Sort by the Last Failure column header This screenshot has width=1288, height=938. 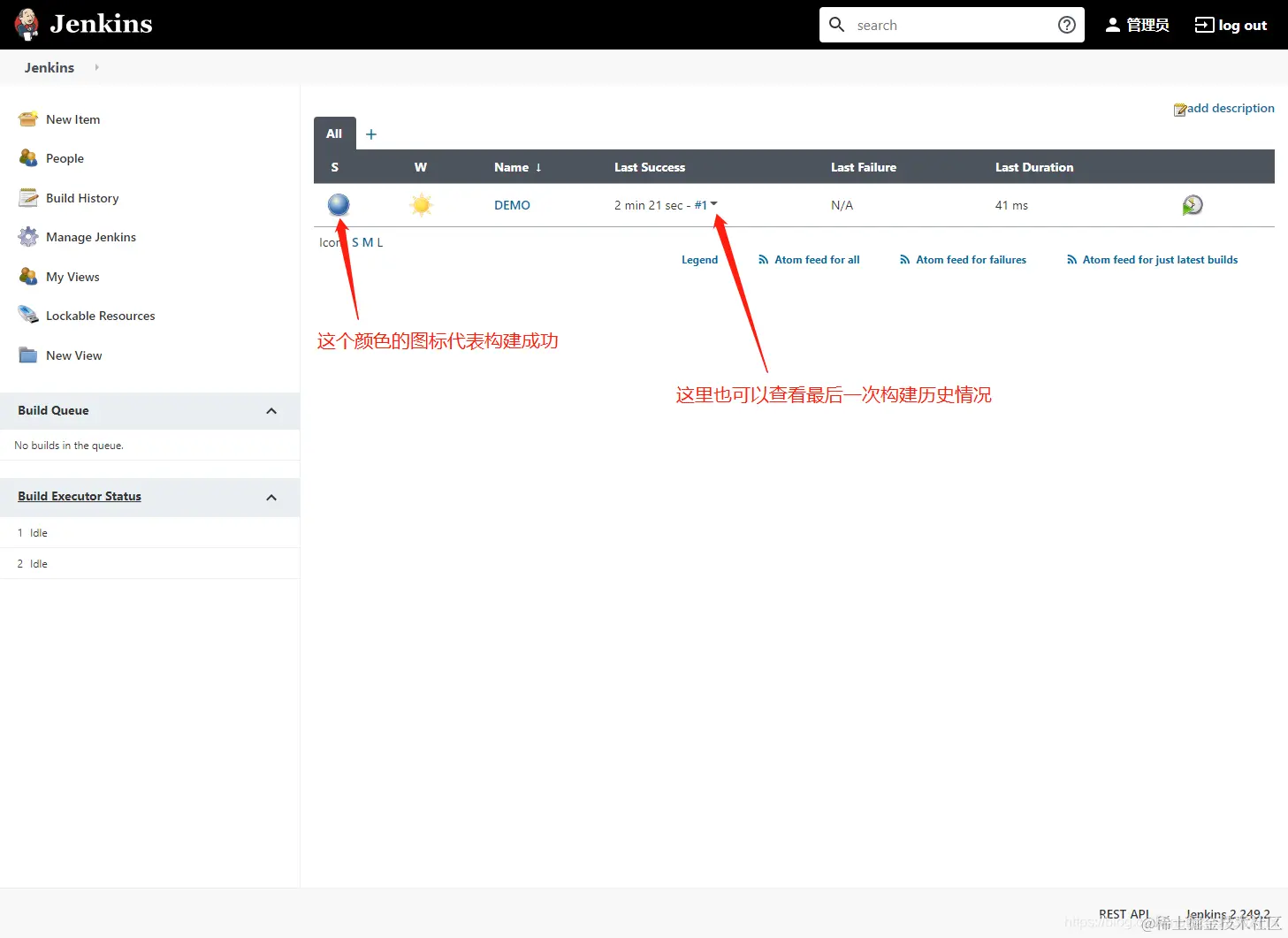tap(864, 167)
